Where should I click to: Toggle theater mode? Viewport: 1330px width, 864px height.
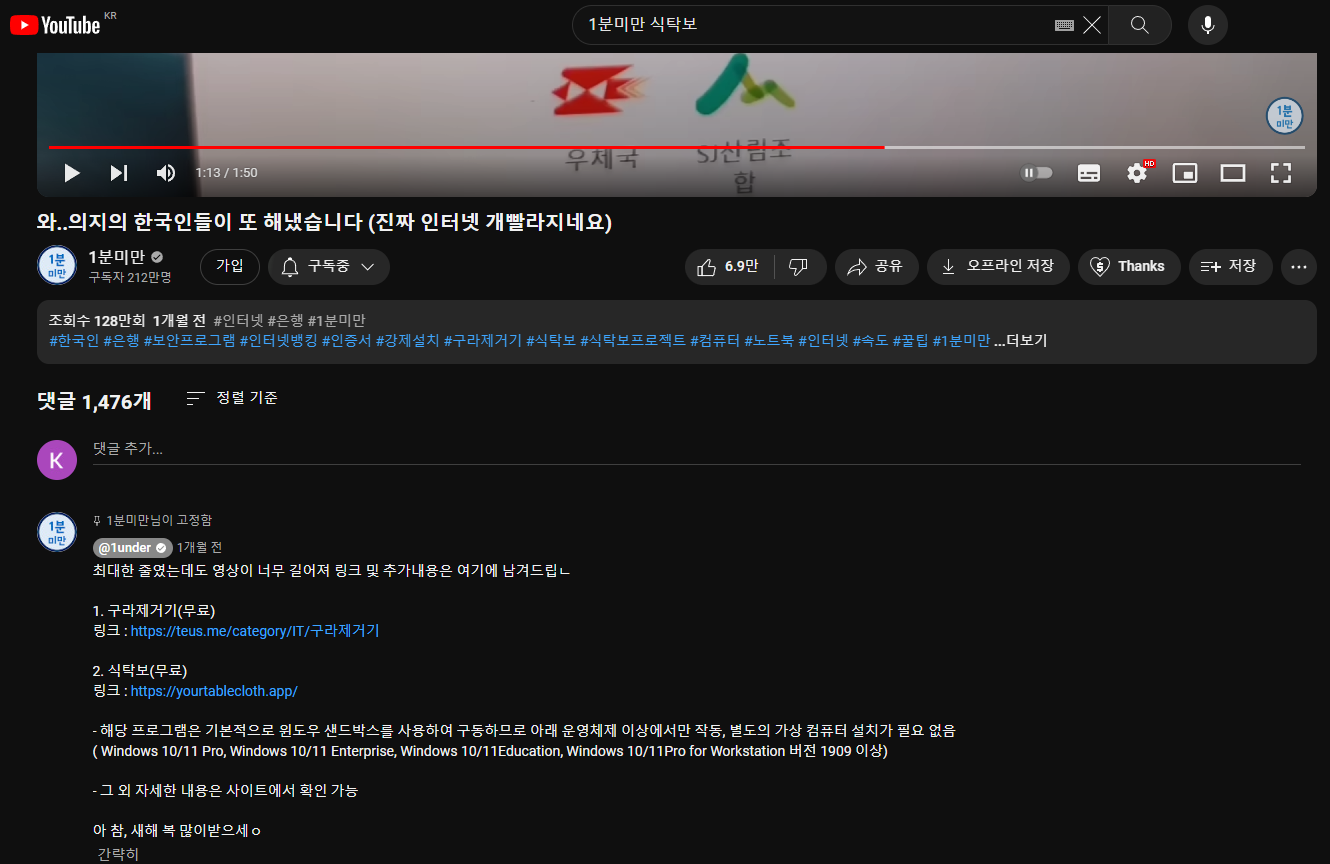[1233, 173]
